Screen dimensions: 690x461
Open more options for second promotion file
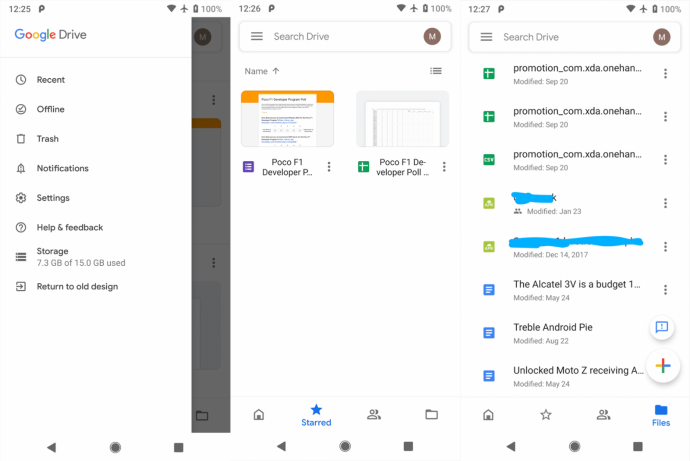click(x=665, y=117)
